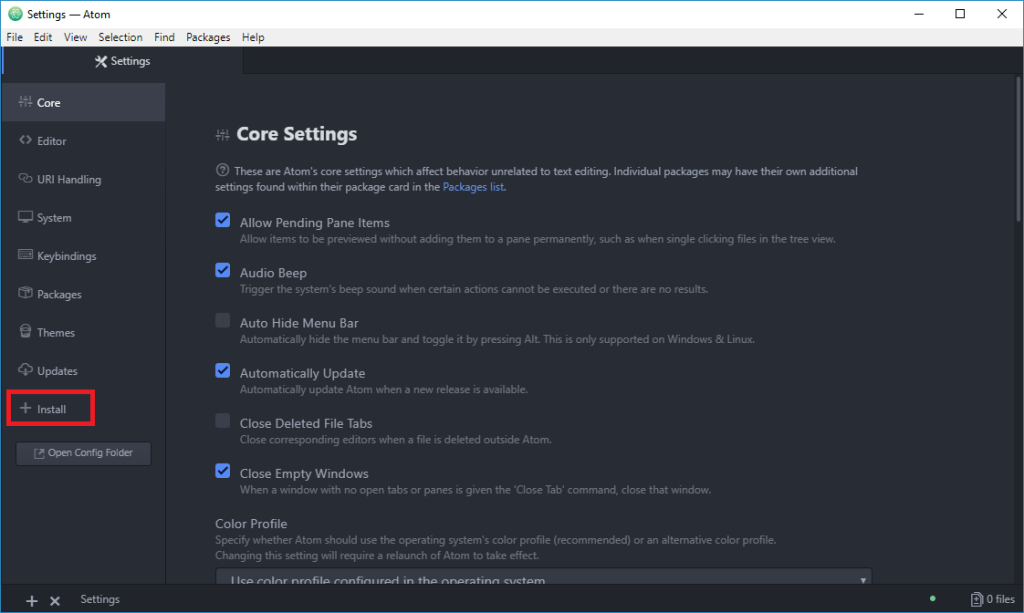Enable Auto Hide Menu Bar
The image size is (1024, 613).
tap(222, 320)
